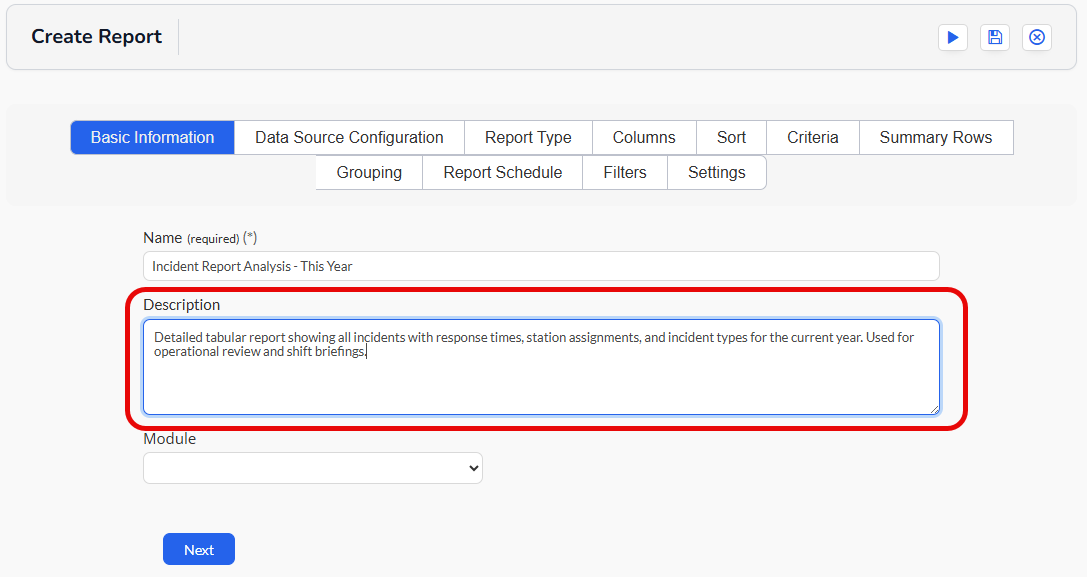Expand the Module dropdown

(313, 468)
